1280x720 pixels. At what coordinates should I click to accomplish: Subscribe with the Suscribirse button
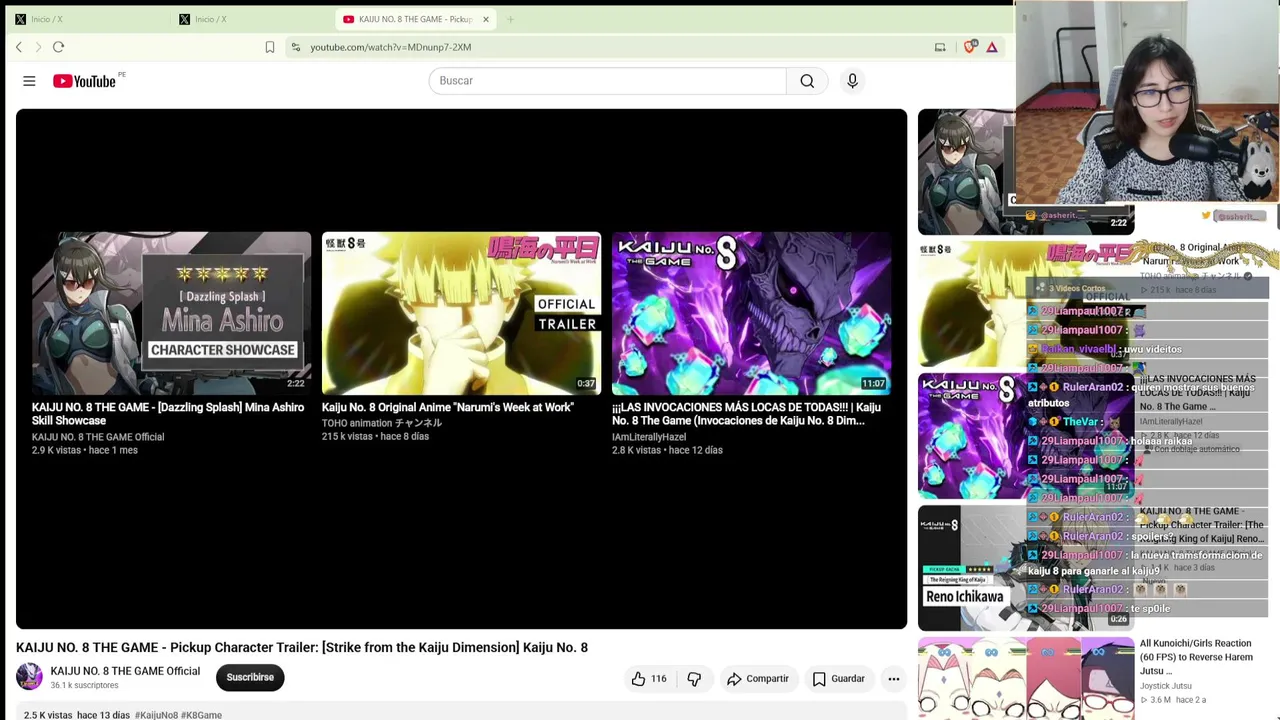tap(250, 678)
